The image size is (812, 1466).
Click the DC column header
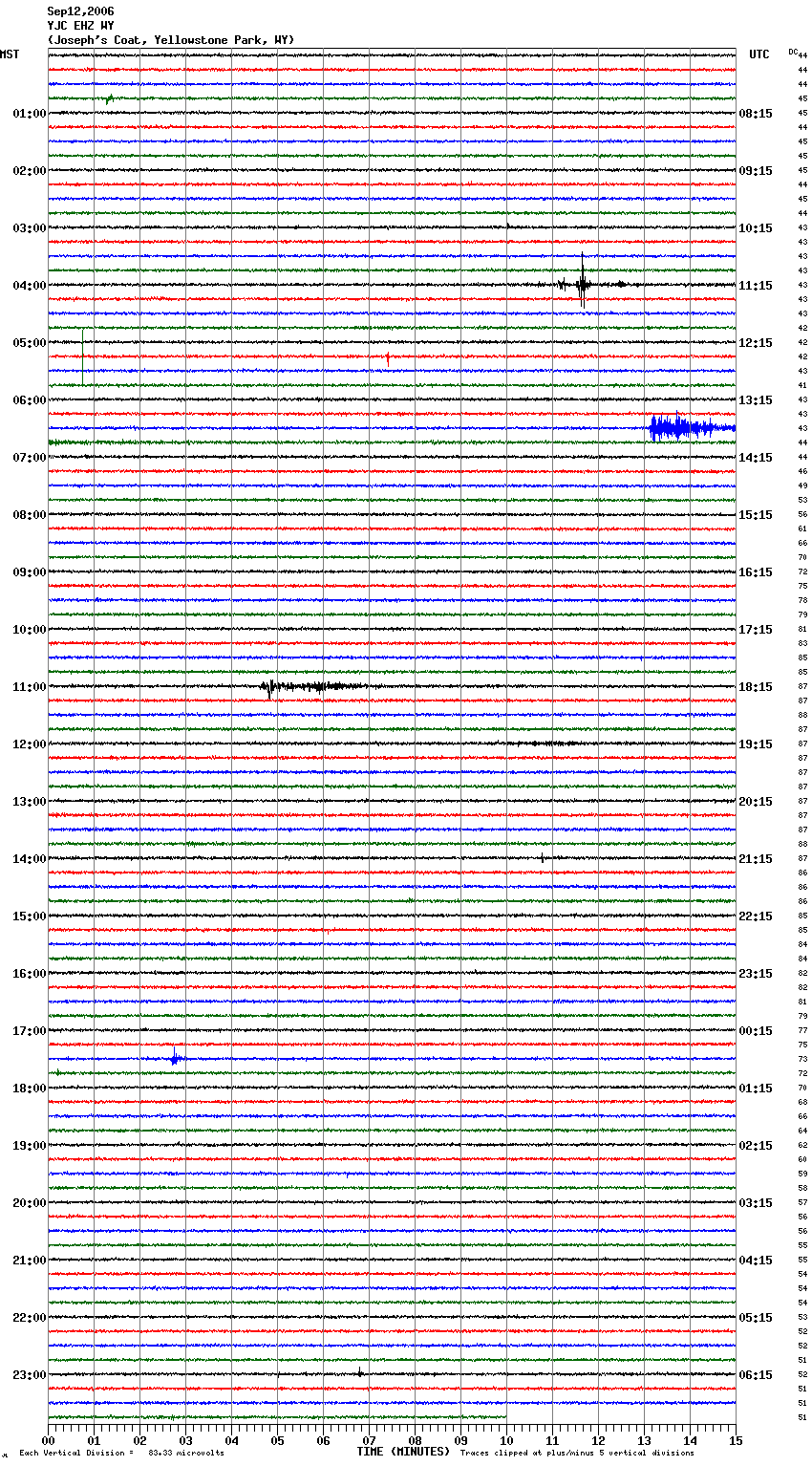(x=793, y=52)
